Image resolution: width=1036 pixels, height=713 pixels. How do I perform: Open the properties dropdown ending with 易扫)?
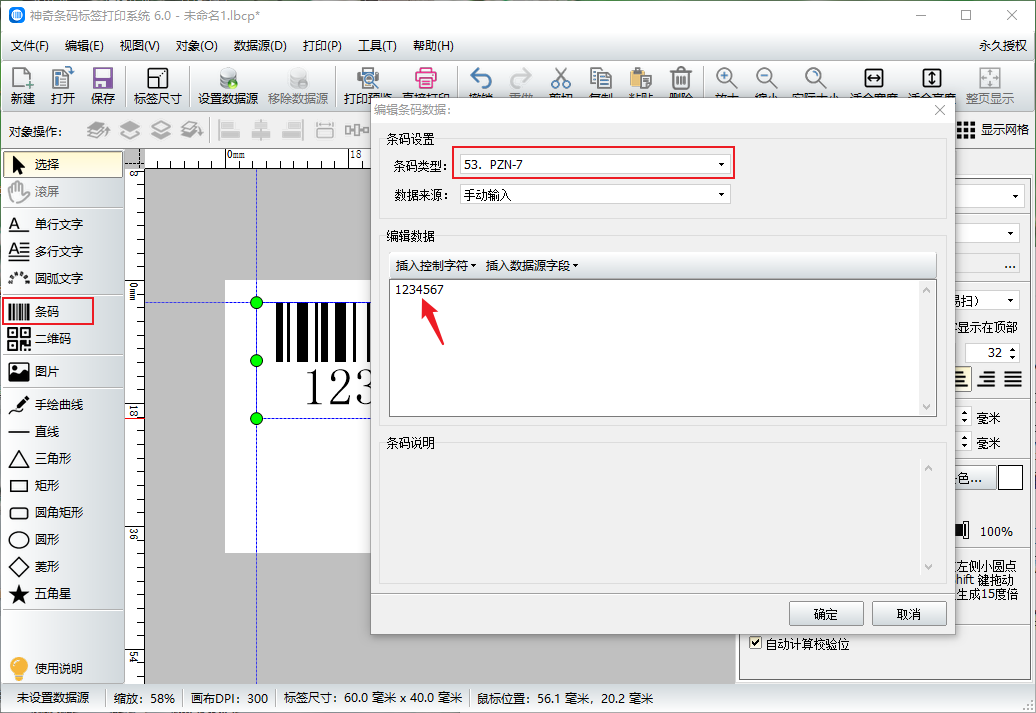pos(986,301)
